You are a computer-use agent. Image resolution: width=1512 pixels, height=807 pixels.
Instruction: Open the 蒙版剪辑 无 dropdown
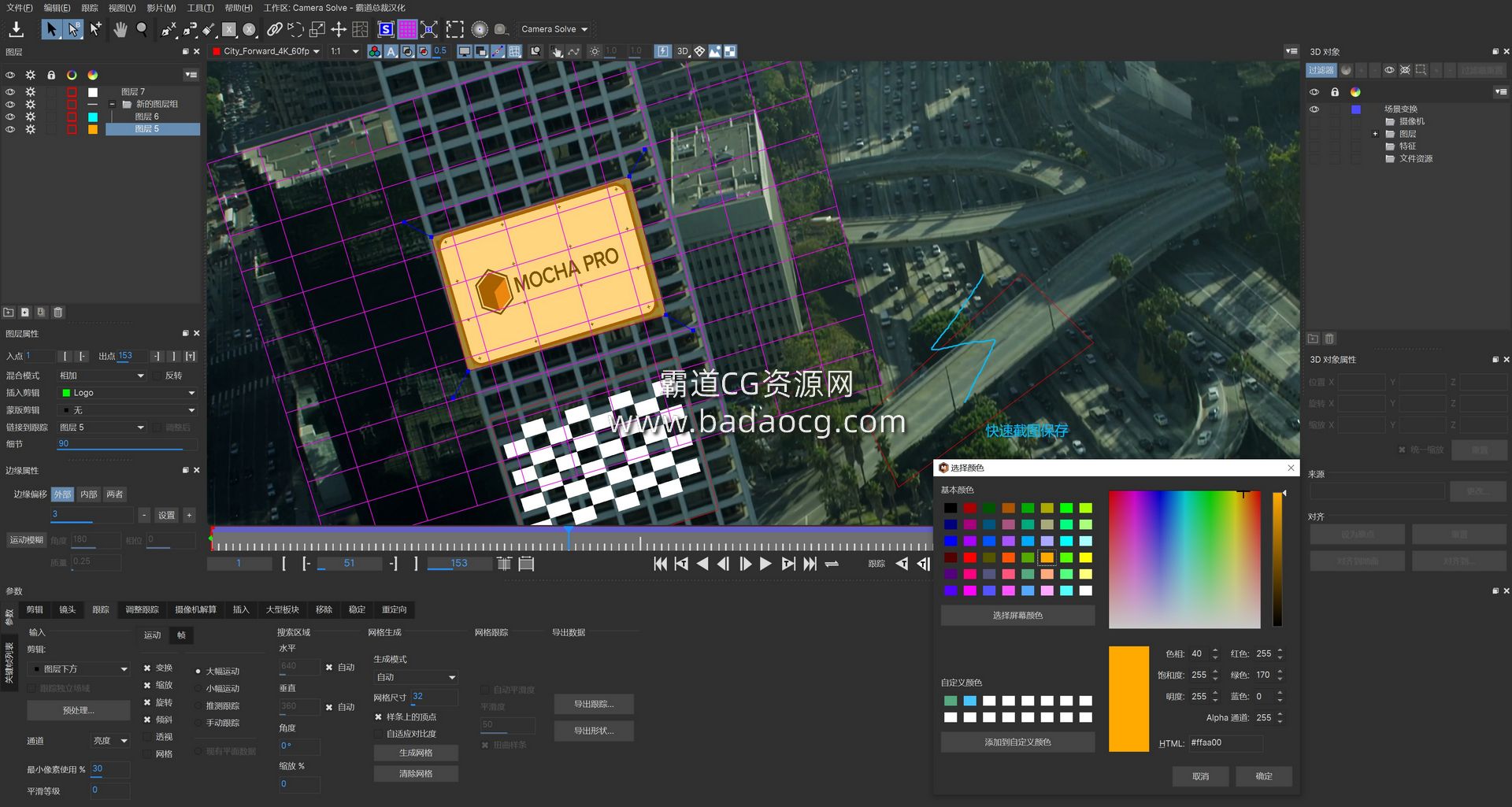tap(128, 410)
